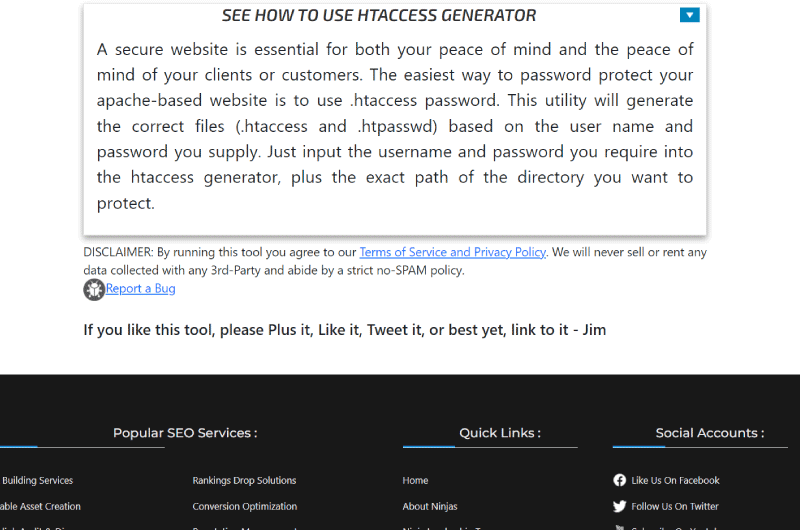Click the See How To Use heading
The image size is (800, 530).
tap(379, 15)
